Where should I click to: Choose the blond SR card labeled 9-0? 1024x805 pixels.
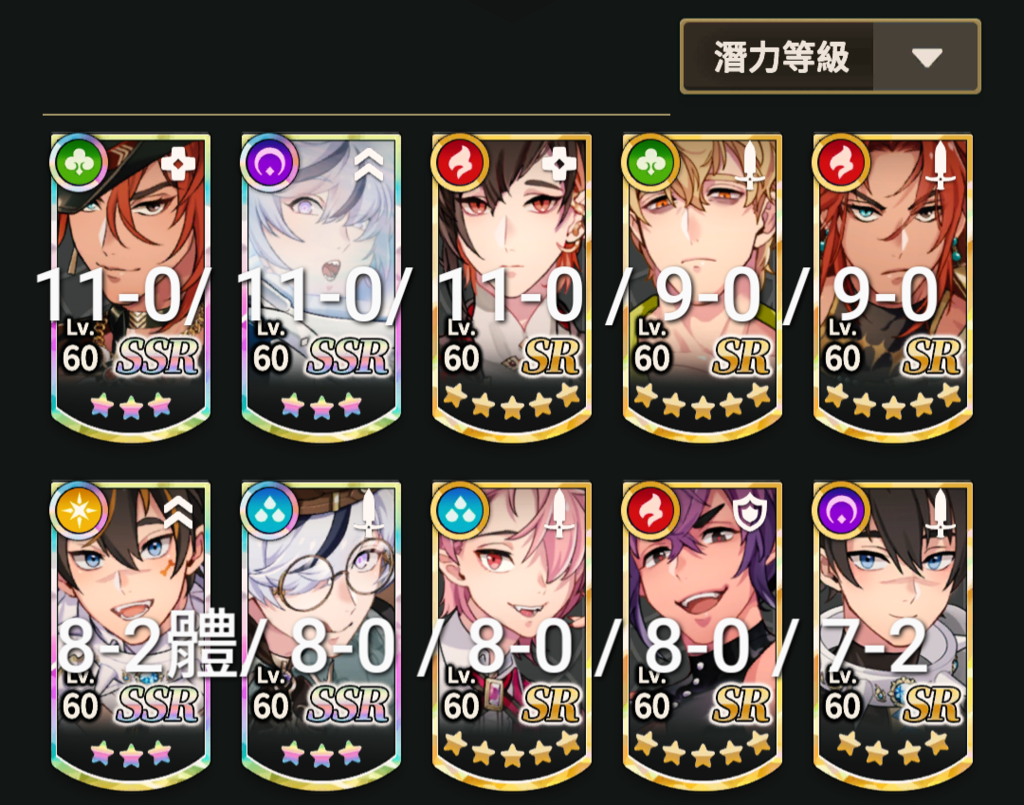[x=703, y=287]
